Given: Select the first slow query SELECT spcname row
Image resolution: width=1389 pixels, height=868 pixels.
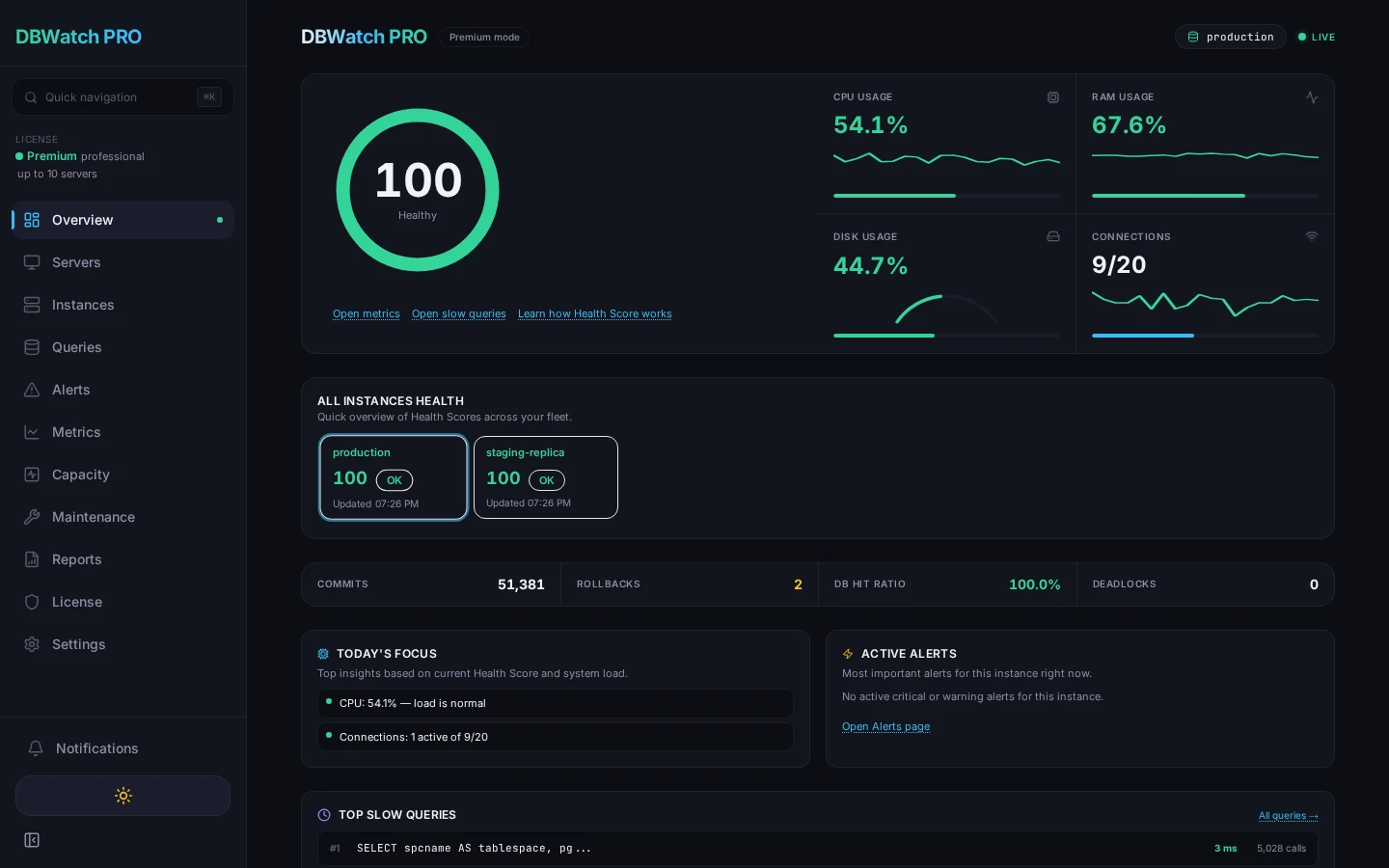Looking at the screenshot, I should [675, 849].
